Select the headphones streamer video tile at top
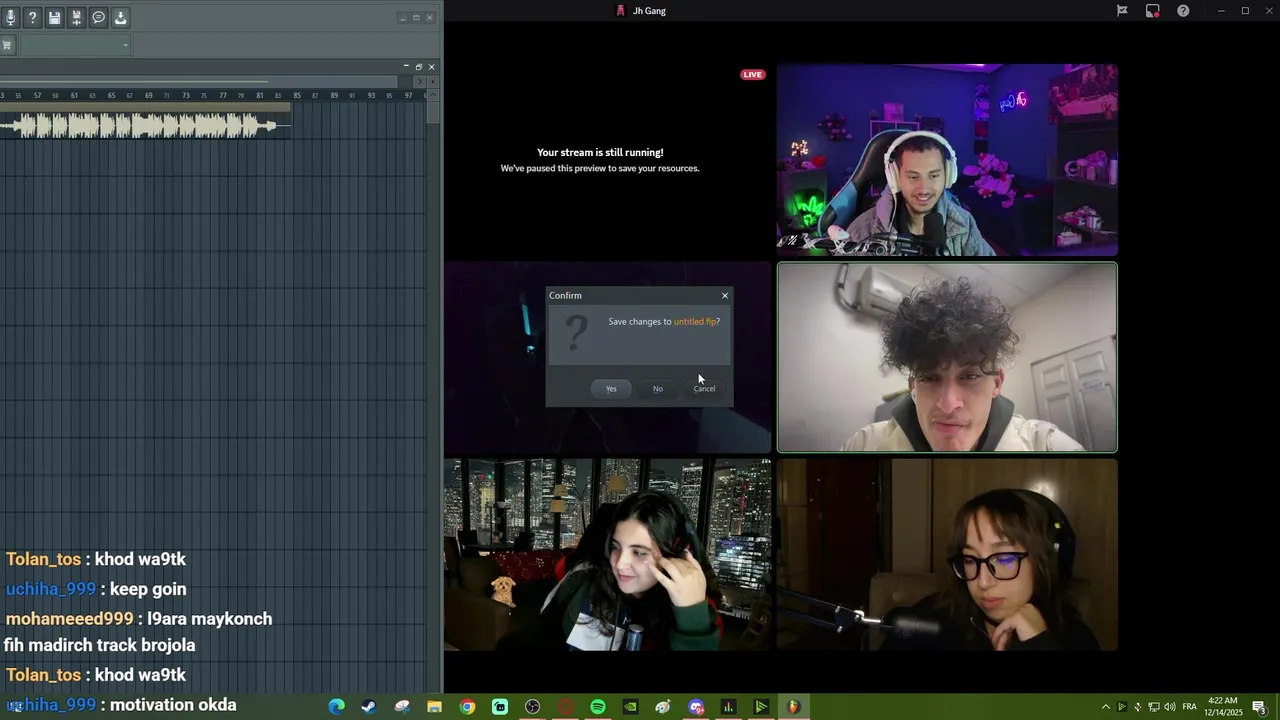 947,160
